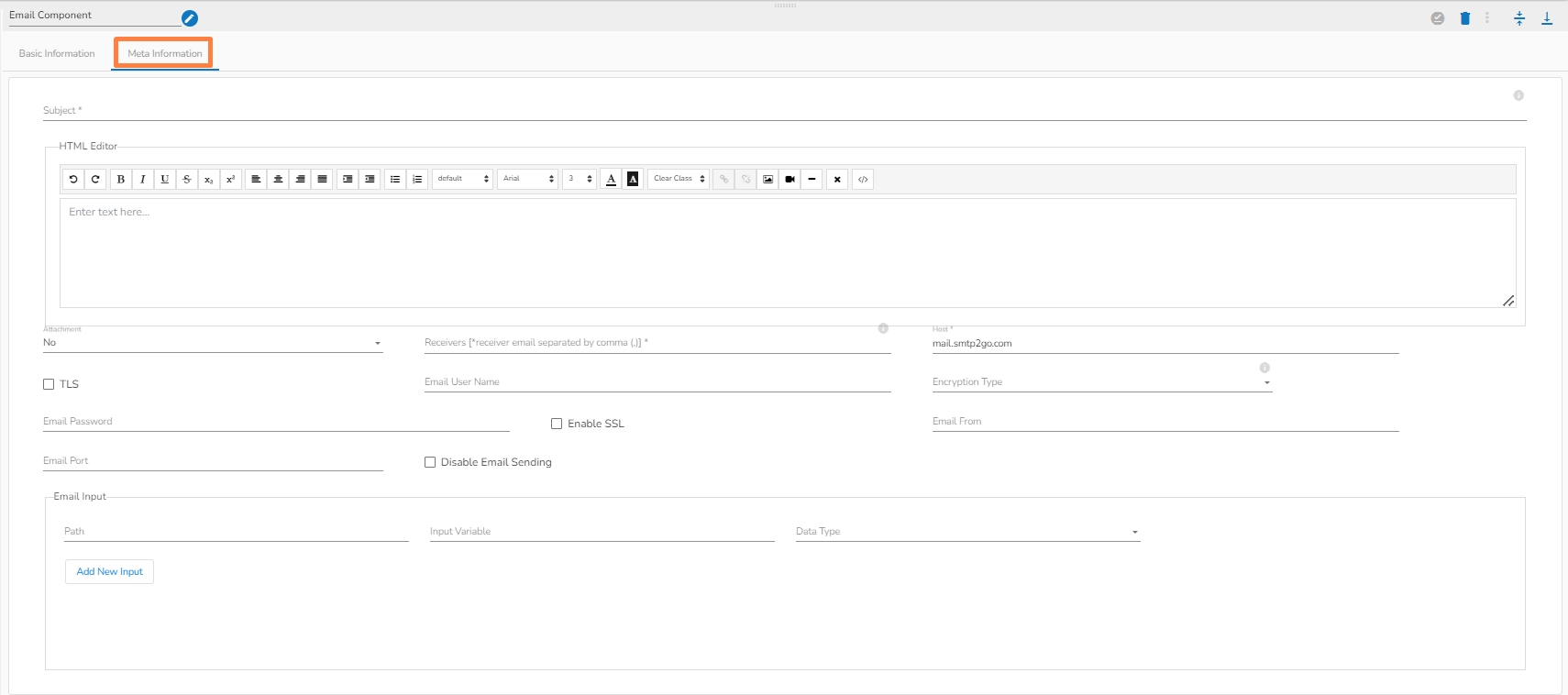This screenshot has width=1568, height=695.
Task: Tick Disable Email Sending checkbox
Action: (x=430, y=462)
